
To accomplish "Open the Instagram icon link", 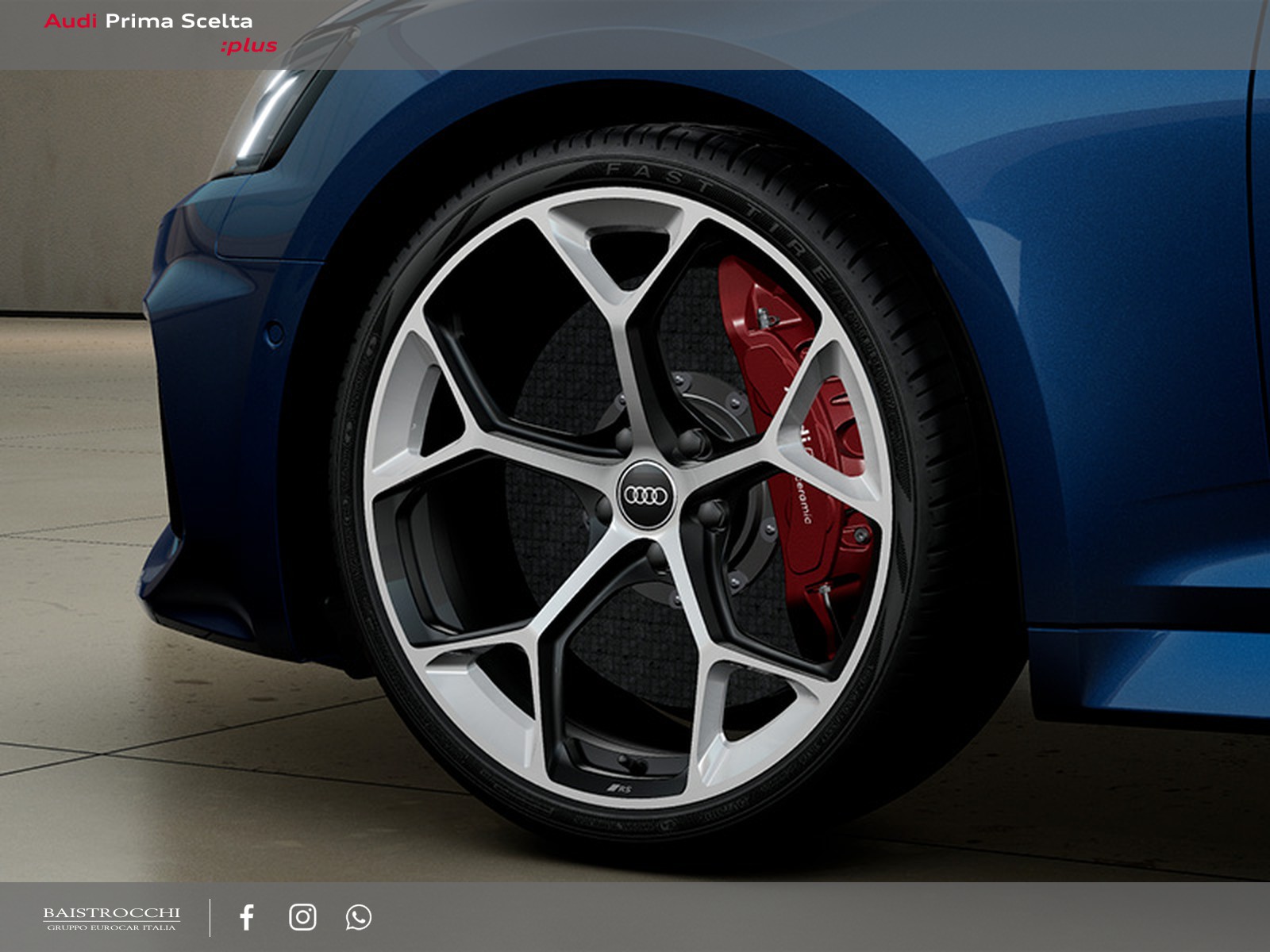I will [x=302, y=917].
